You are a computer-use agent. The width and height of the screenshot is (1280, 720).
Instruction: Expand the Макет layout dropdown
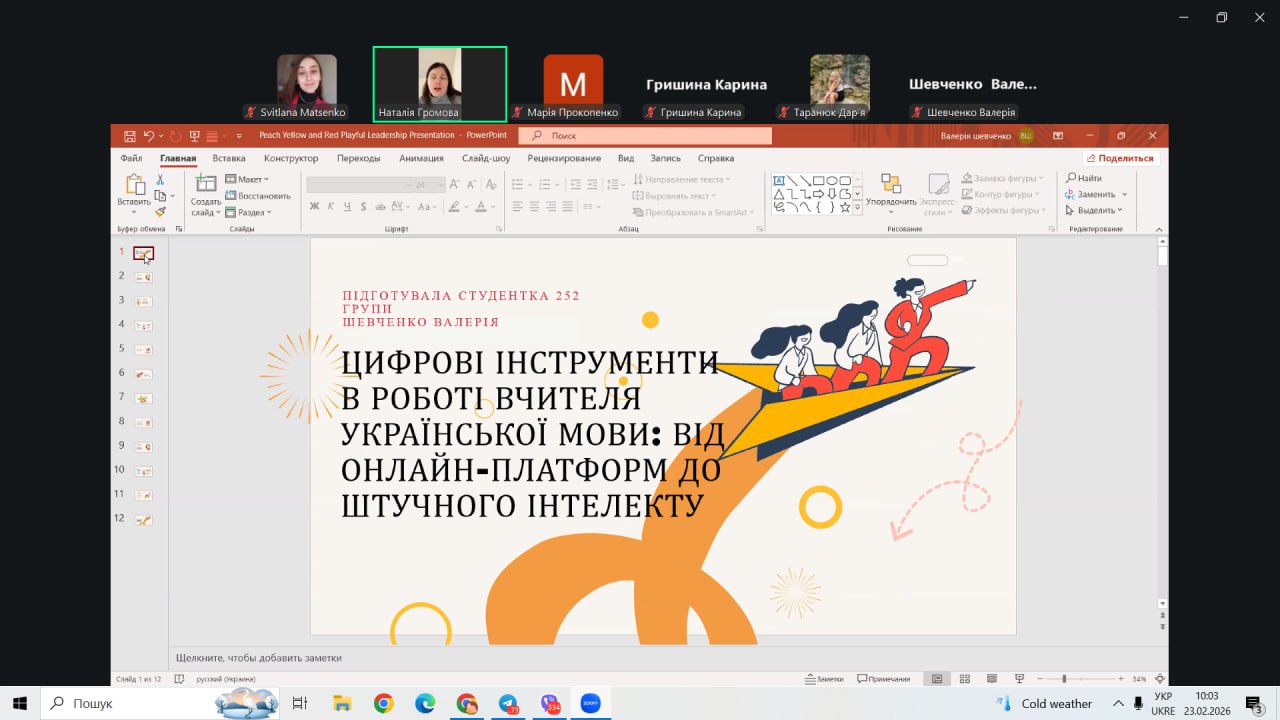(x=247, y=180)
